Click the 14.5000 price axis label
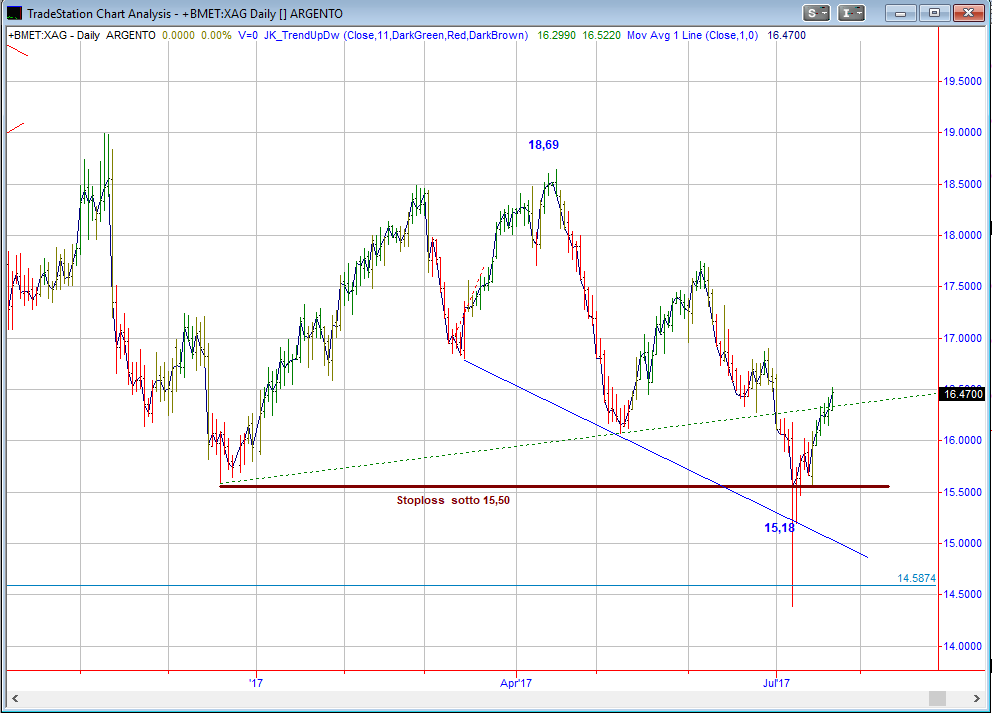992x713 pixels. [962, 595]
